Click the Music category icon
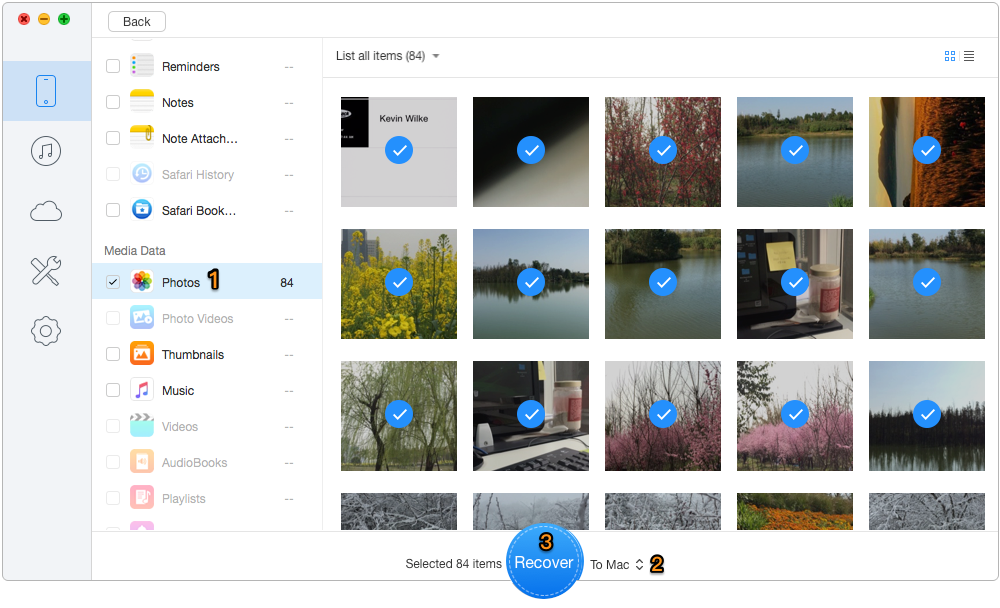Image resolution: width=1000 pixels, height=608 pixels. point(142,390)
